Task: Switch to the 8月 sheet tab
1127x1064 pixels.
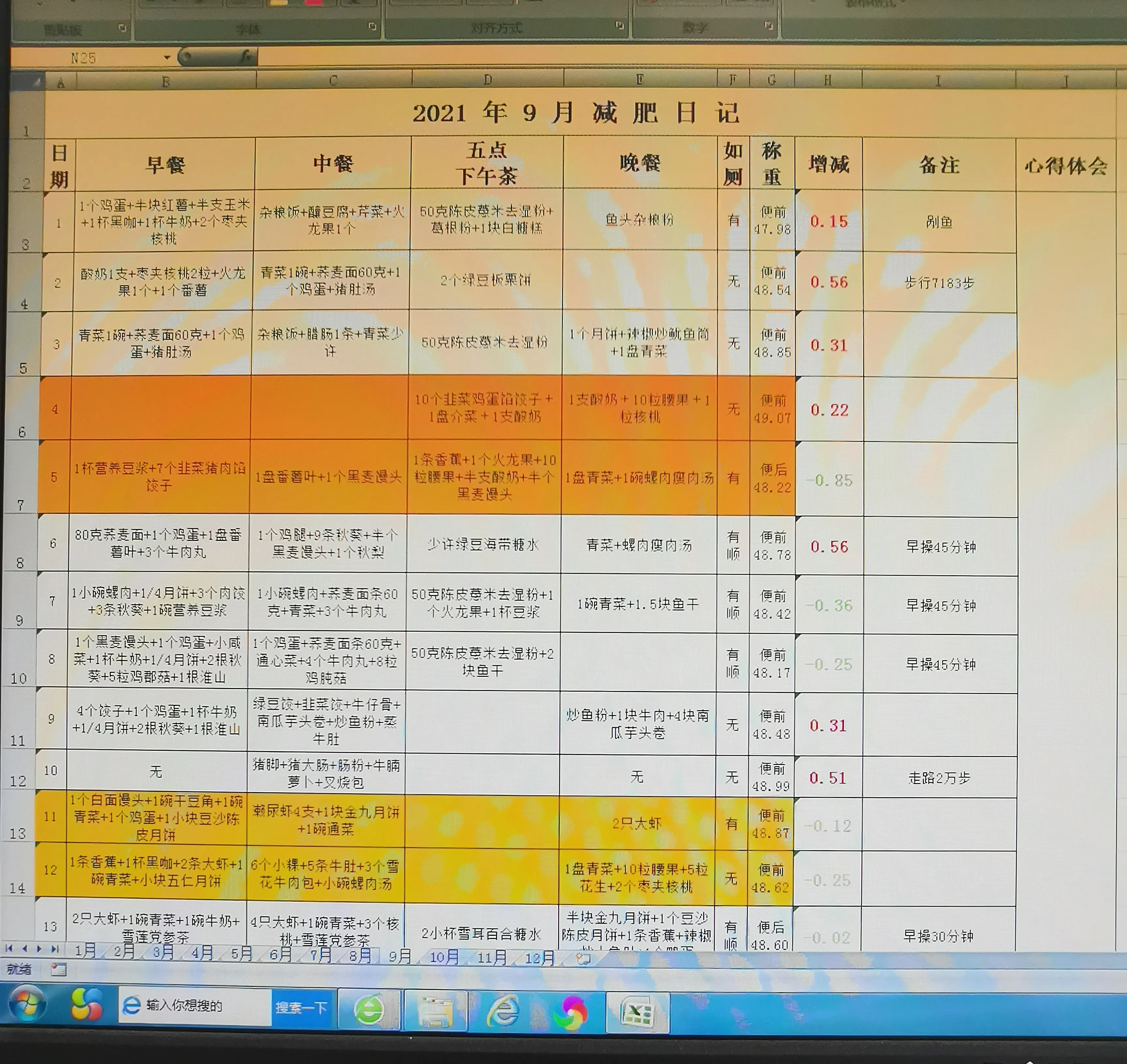Action: [x=360, y=956]
